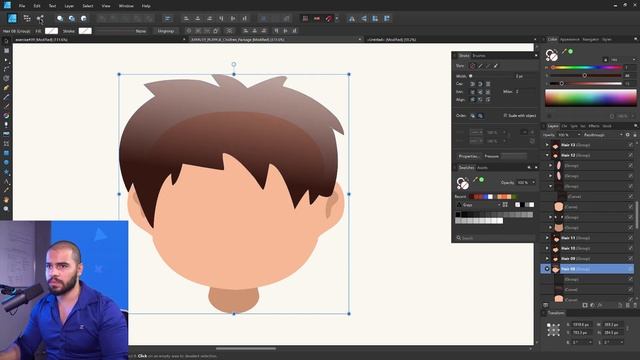Image resolution: width=640 pixels, height=360 pixels.
Task: Select the Color Picker eyedropper tool in left toolbar
Action: [x=6, y=190]
